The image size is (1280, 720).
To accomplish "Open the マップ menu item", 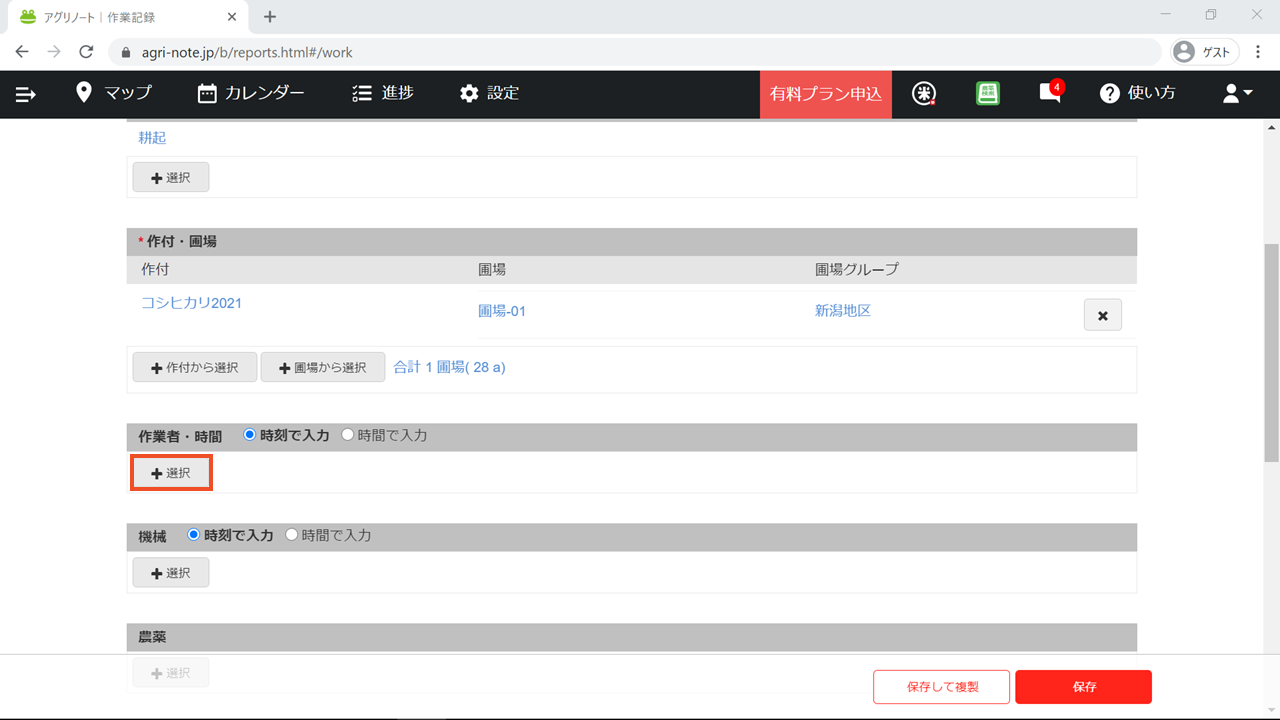I will [114, 93].
